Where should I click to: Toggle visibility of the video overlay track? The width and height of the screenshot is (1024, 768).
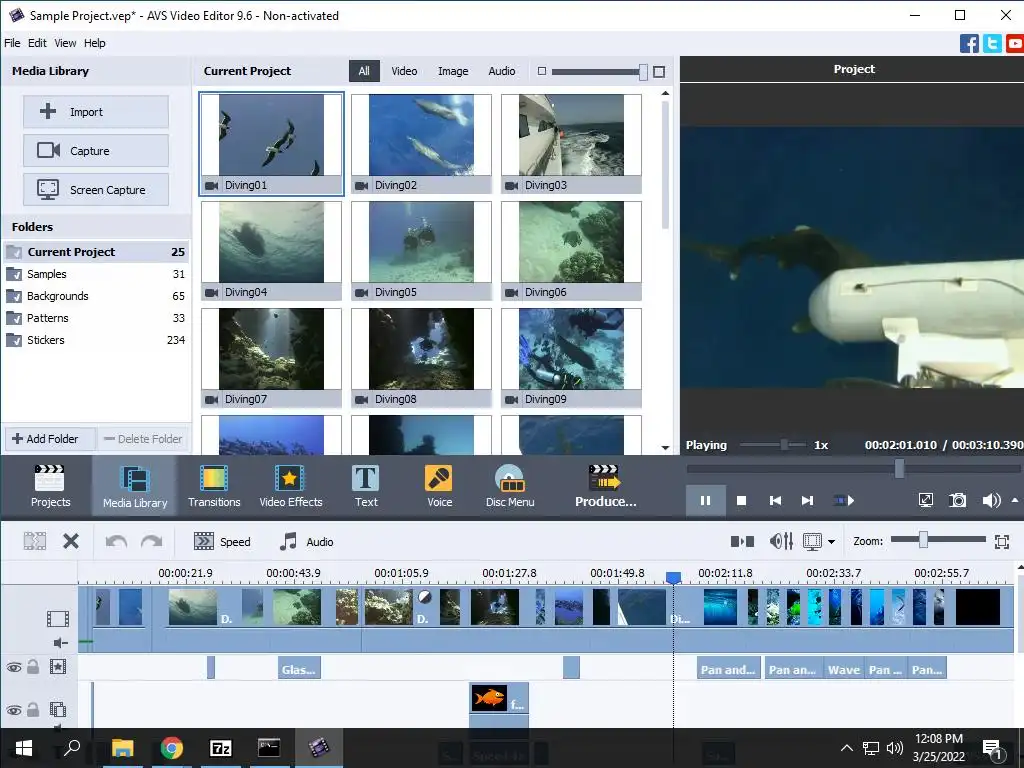coord(14,710)
